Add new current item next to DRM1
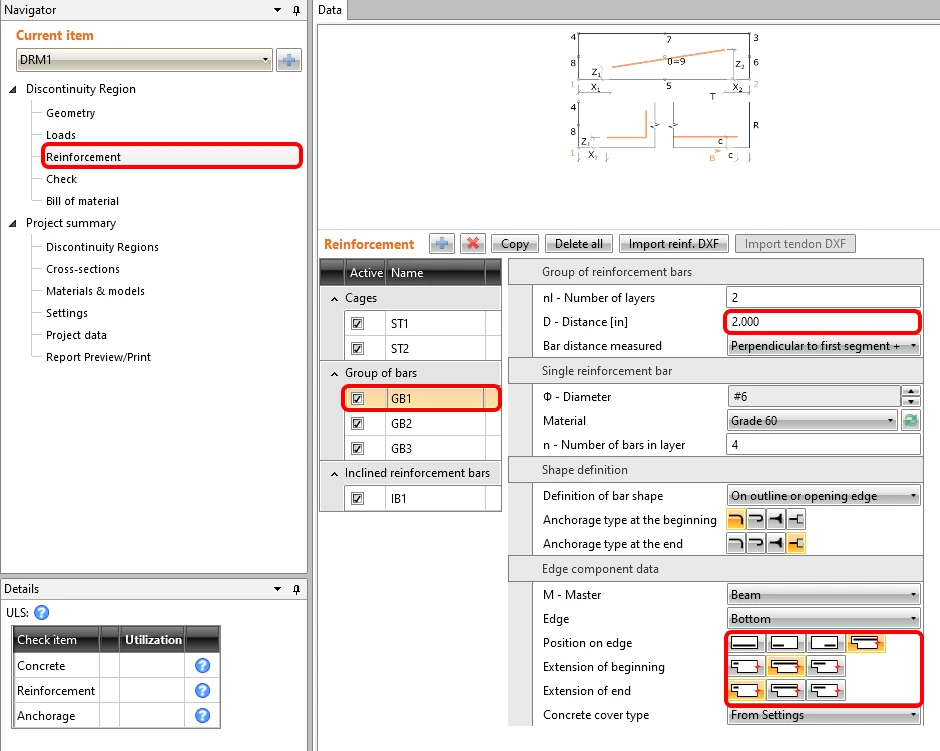Viewport: 940px width, 751px height. [289, 60]
